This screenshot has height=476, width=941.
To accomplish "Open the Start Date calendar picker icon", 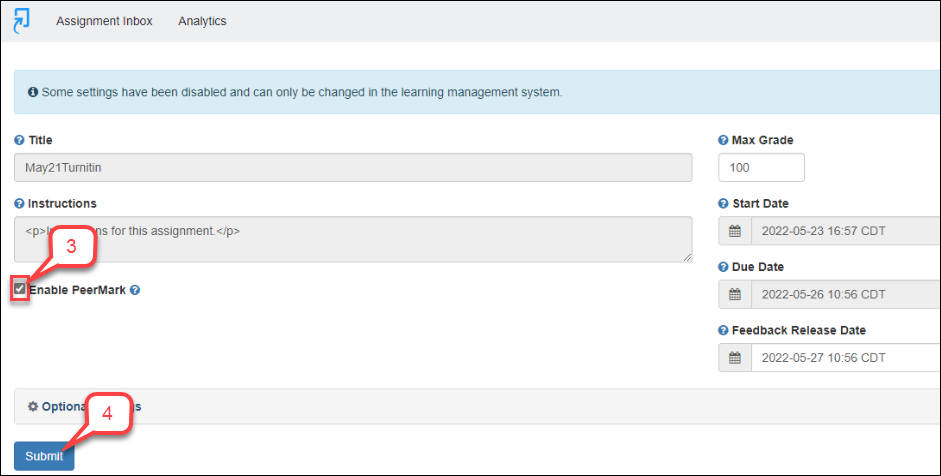I will 735,231.
